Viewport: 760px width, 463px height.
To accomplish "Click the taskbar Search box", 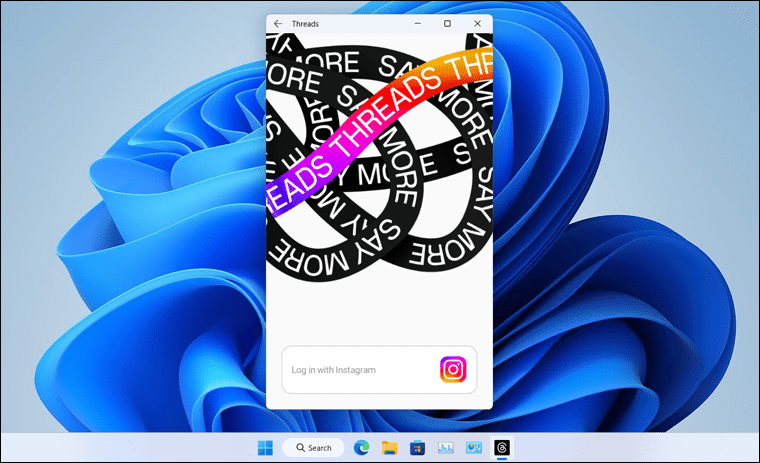I will [313, 448].
